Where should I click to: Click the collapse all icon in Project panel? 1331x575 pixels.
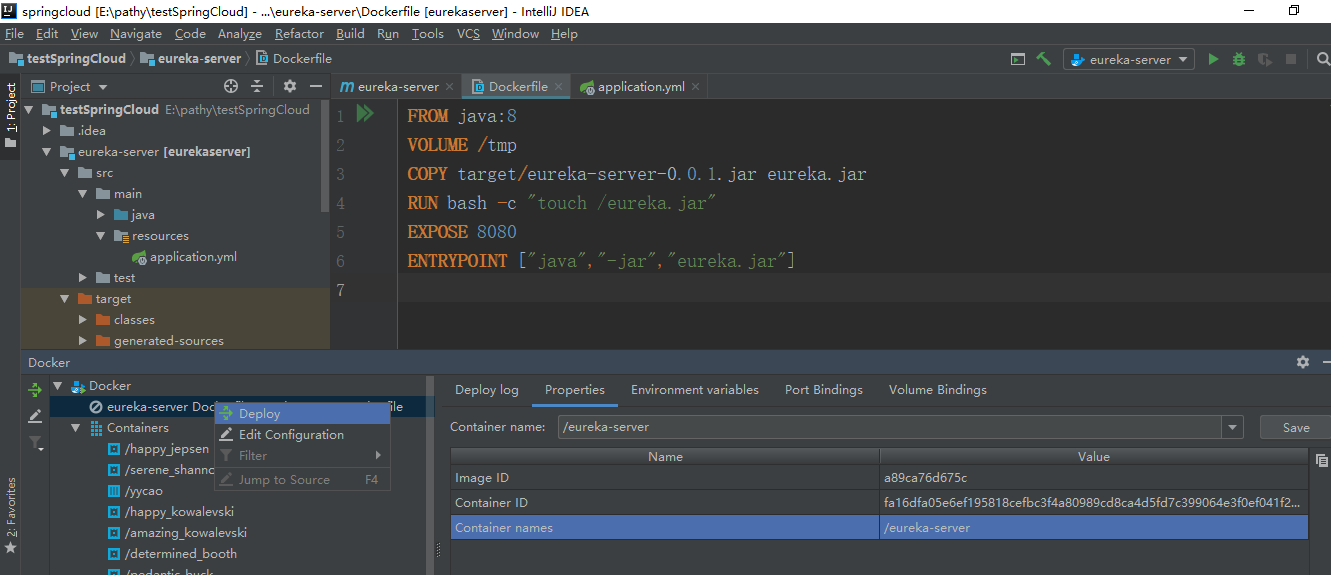[257, 86]
